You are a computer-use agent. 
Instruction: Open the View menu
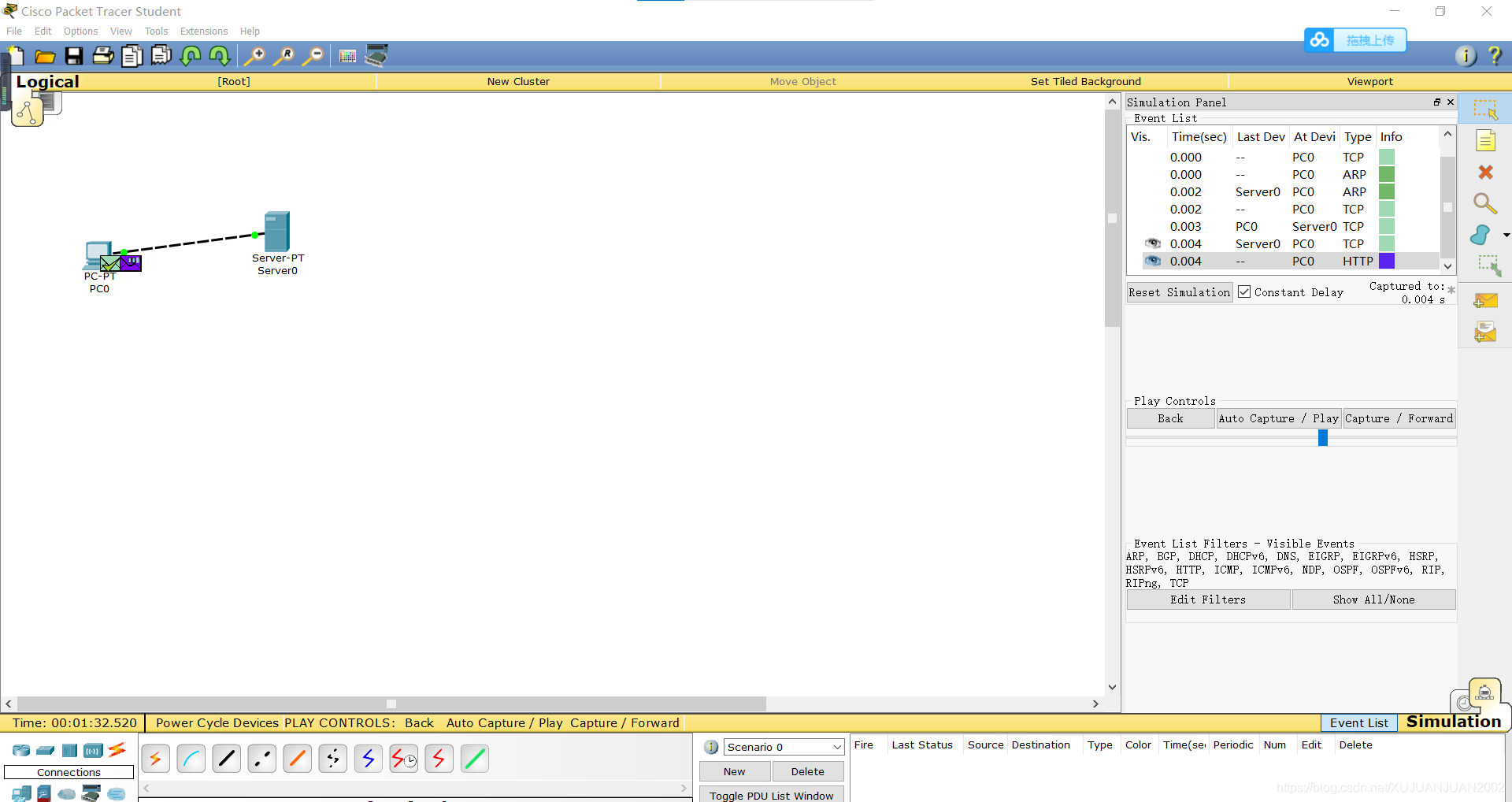(x=121, y=32)
